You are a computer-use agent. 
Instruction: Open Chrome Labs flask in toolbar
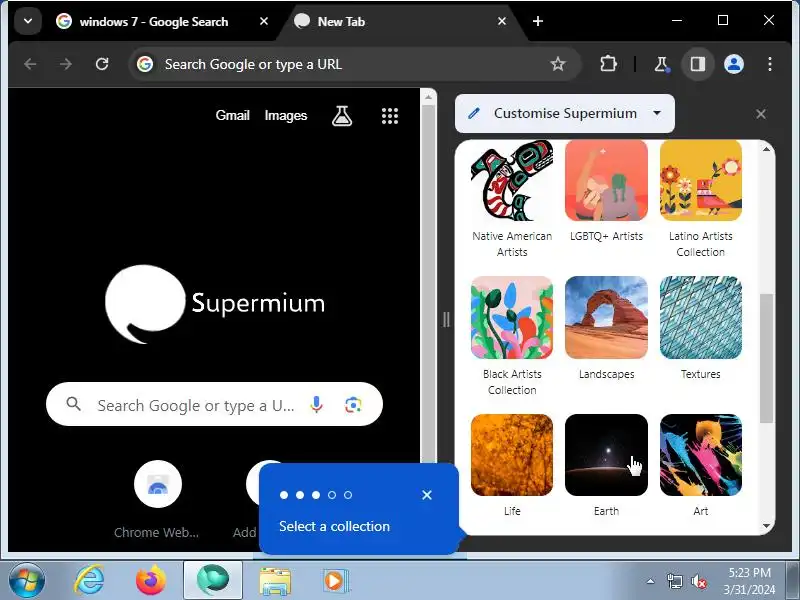(661, 64)
